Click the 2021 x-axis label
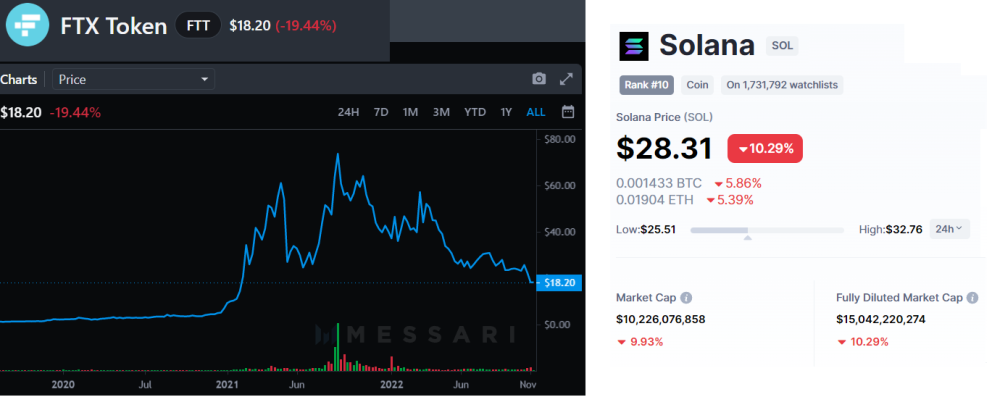 [227, 384]
